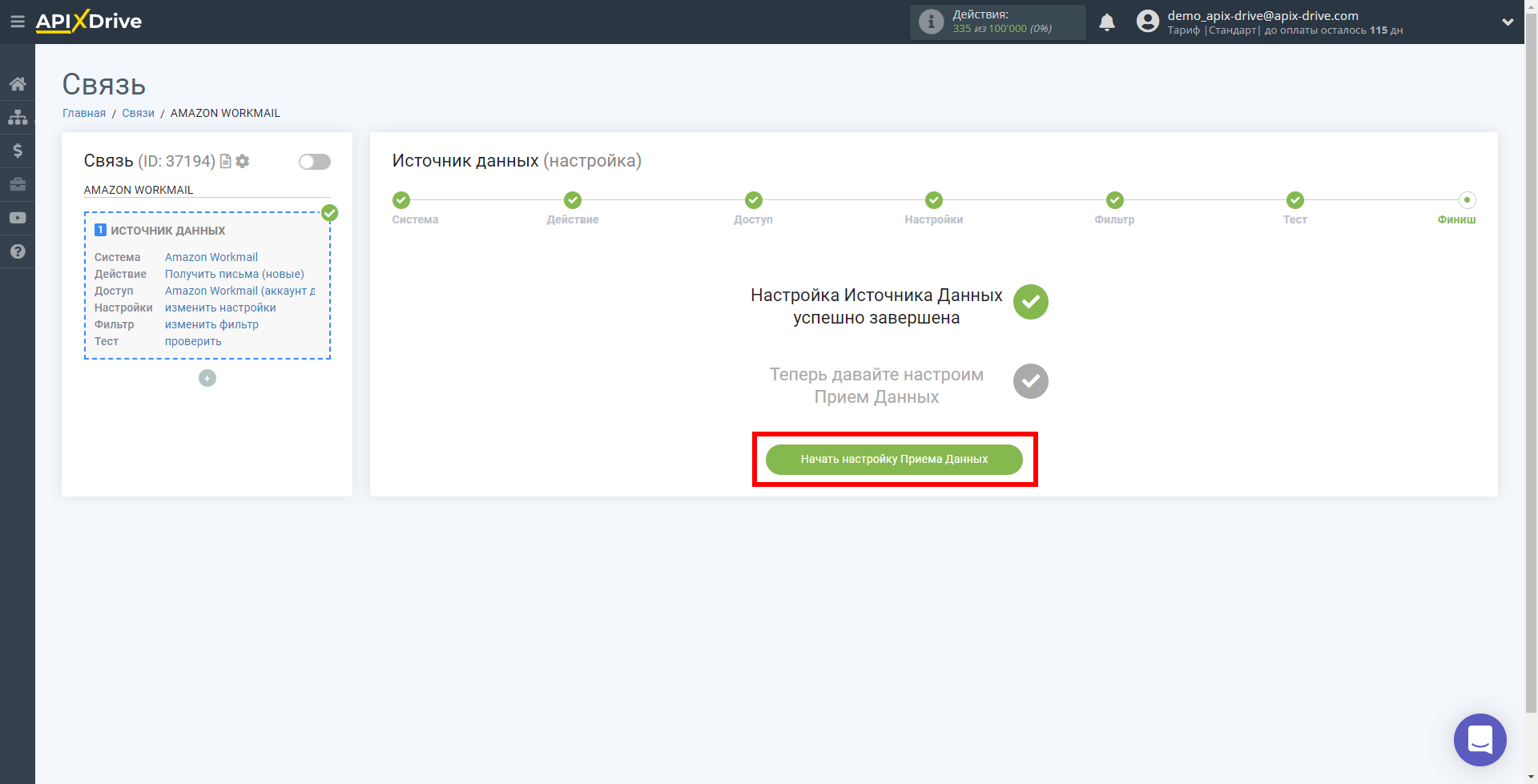Go to the Фильтр step marker
This screenshot has width=1538, height=784.
point(1115,200)
